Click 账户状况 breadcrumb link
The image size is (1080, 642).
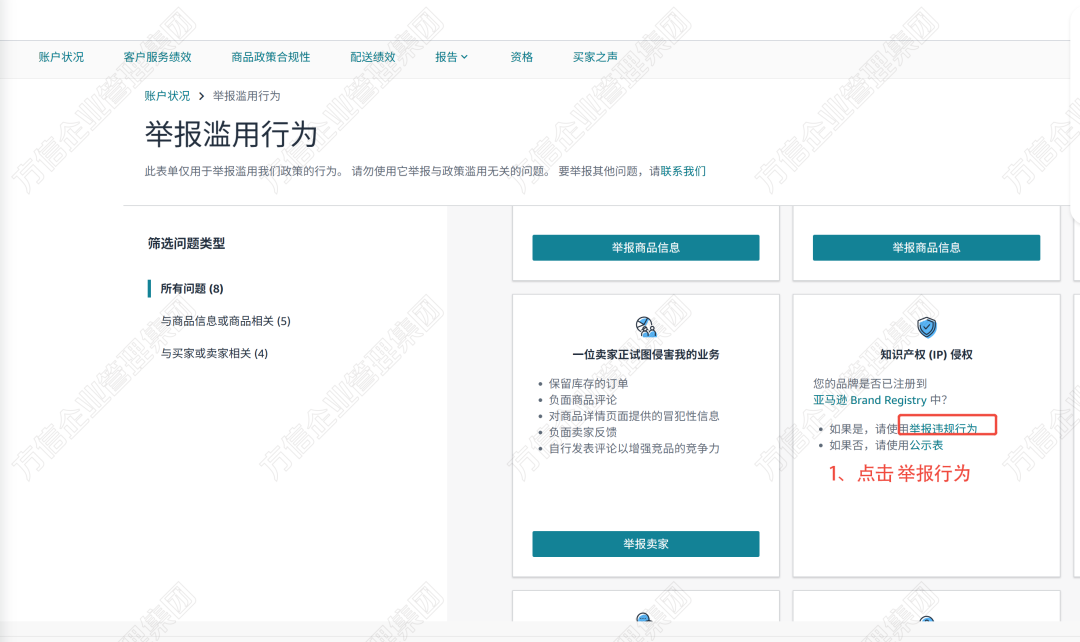[x=167, y=96]
